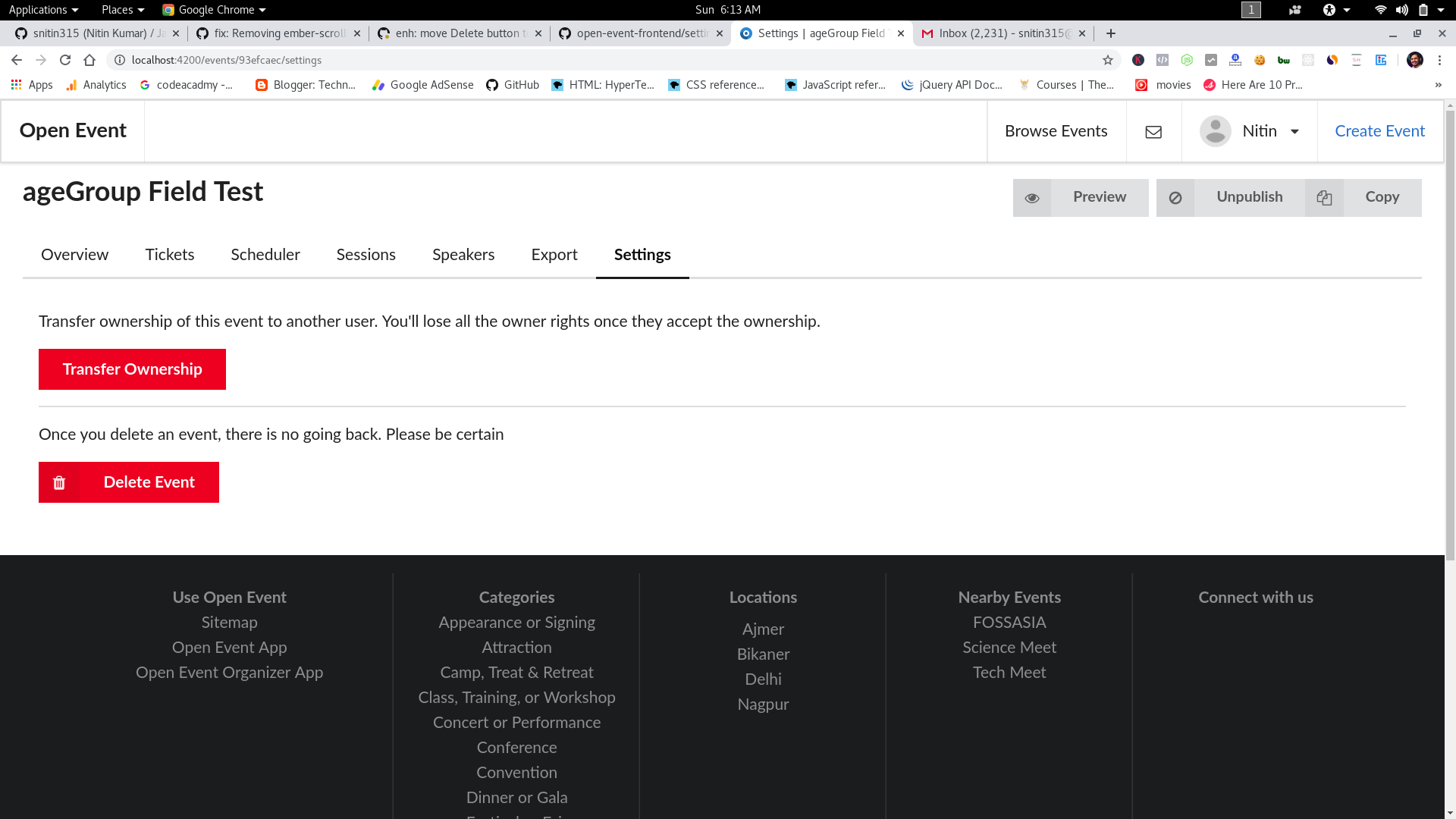
Task: Open the Scheduler tab
Action: (x=265, y=255)
